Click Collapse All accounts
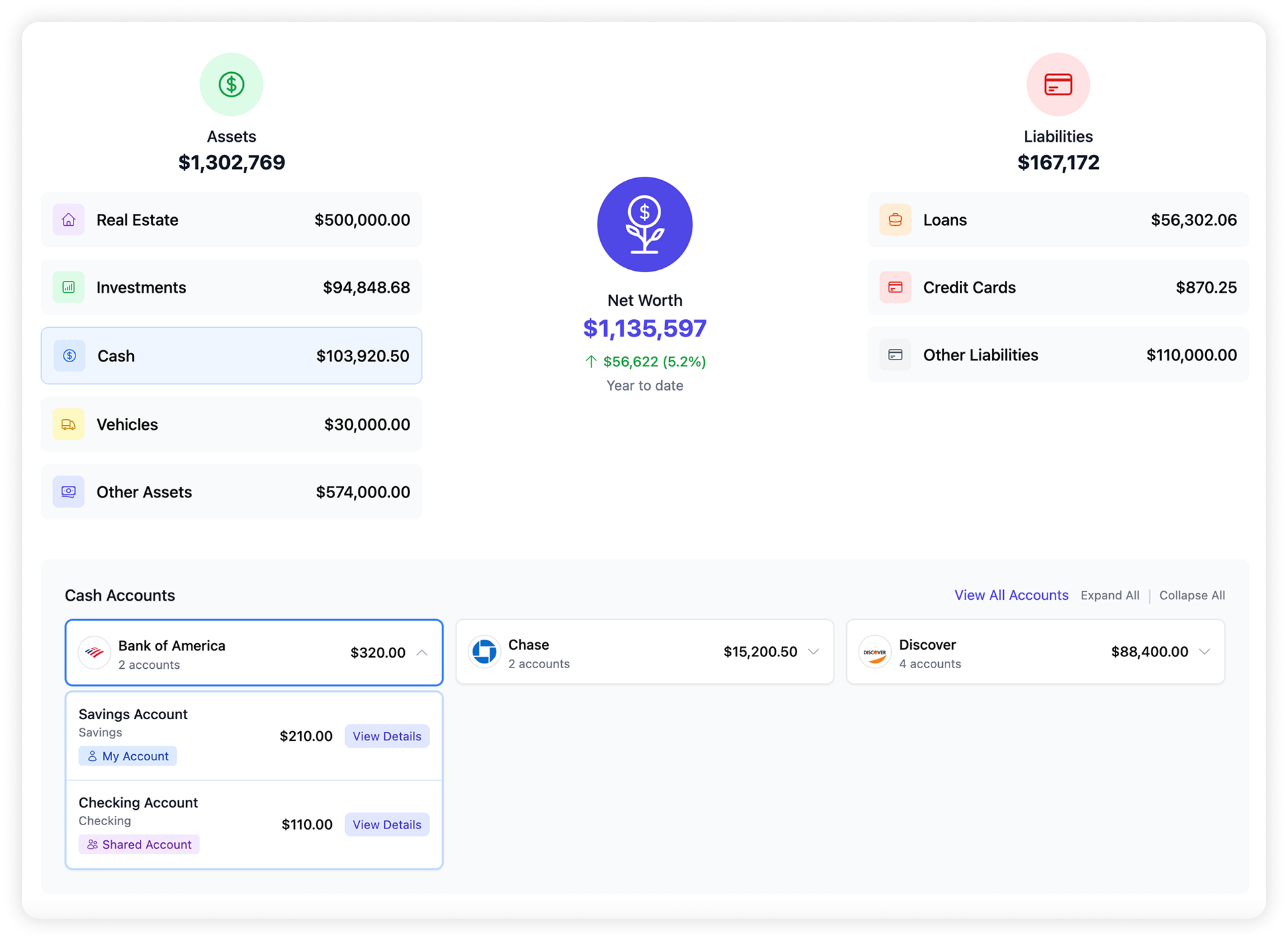Viewport: 1288px width, 941px height. tap(1192, 595)
